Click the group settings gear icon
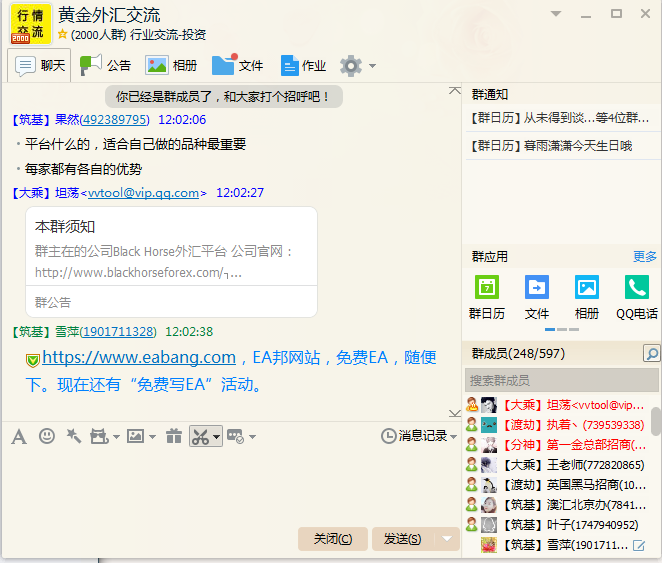 coord(351,66)
